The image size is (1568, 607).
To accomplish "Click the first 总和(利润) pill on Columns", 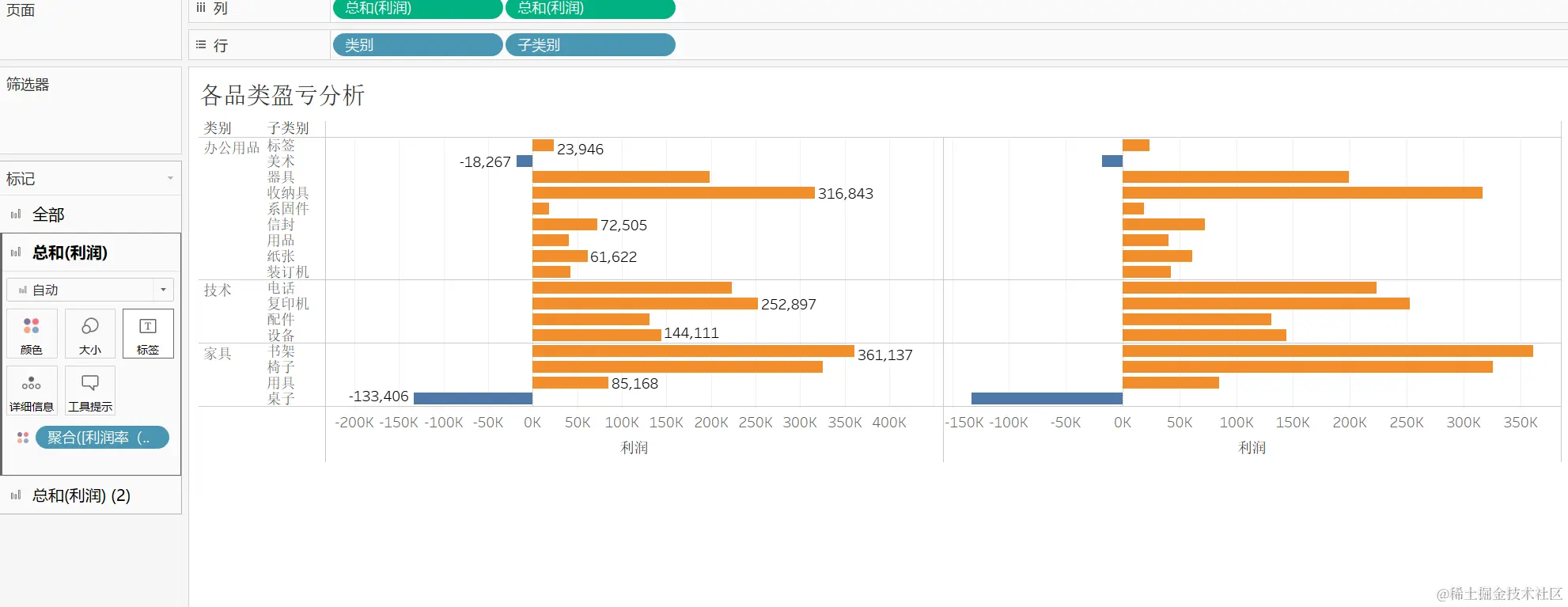I will pos(418,9).
